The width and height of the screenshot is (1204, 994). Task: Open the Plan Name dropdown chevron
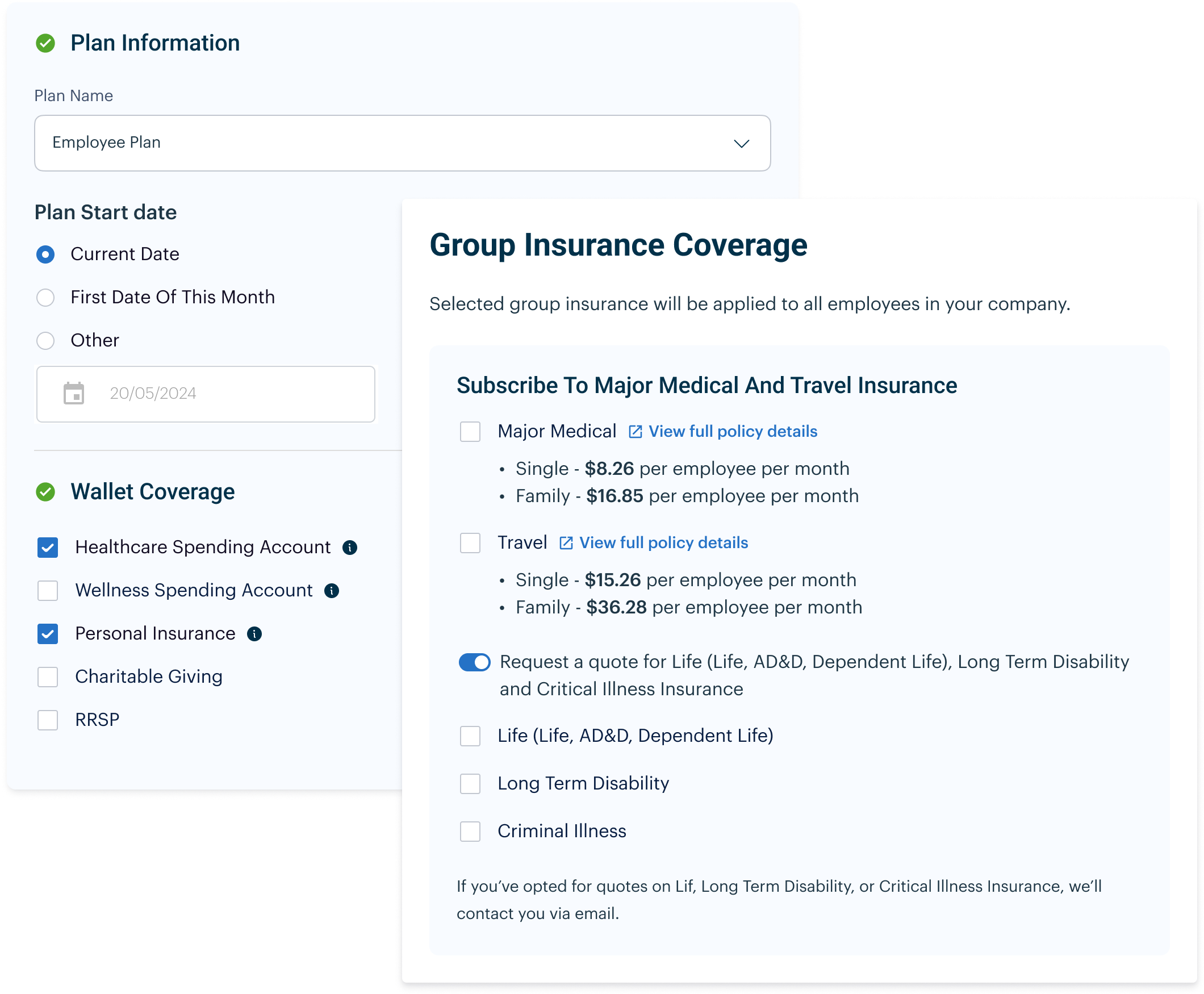click(x=741, y=143)
